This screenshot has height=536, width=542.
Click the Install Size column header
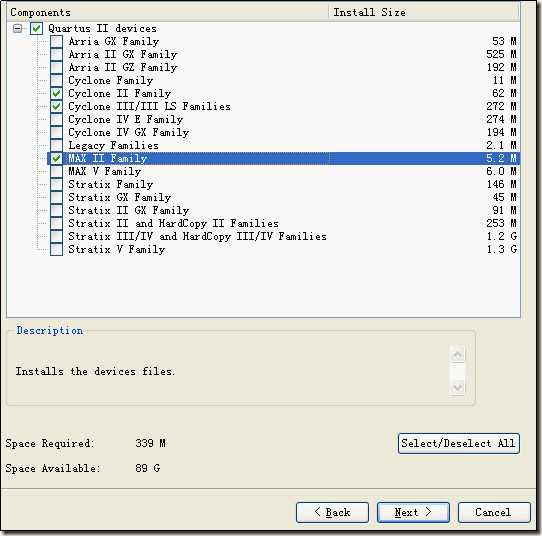pyautogui.click(x=424, y=12)
